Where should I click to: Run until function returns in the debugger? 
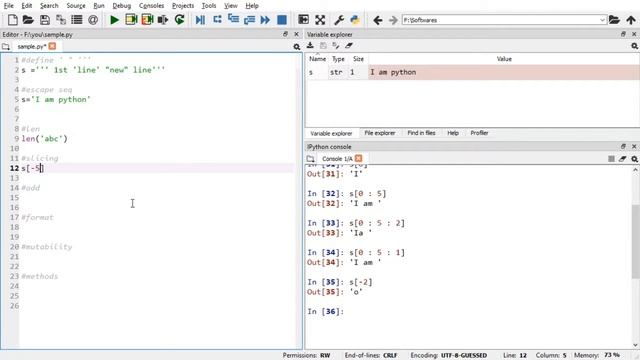click(x=249, y=20)
